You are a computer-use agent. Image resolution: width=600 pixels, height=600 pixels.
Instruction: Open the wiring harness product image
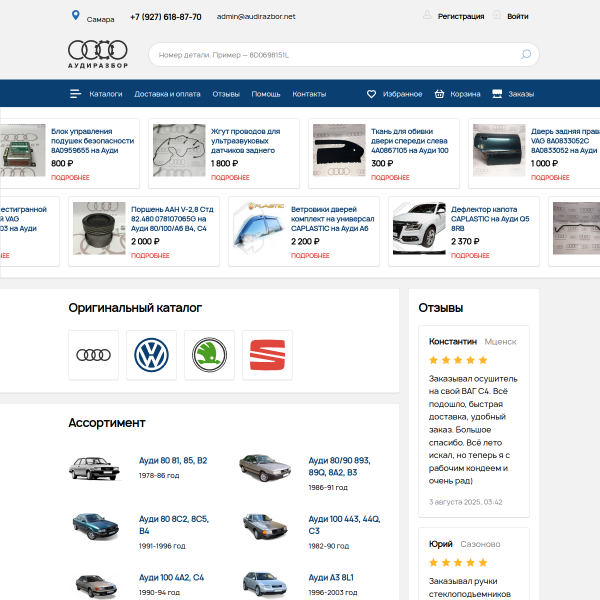tap(179, 150)
